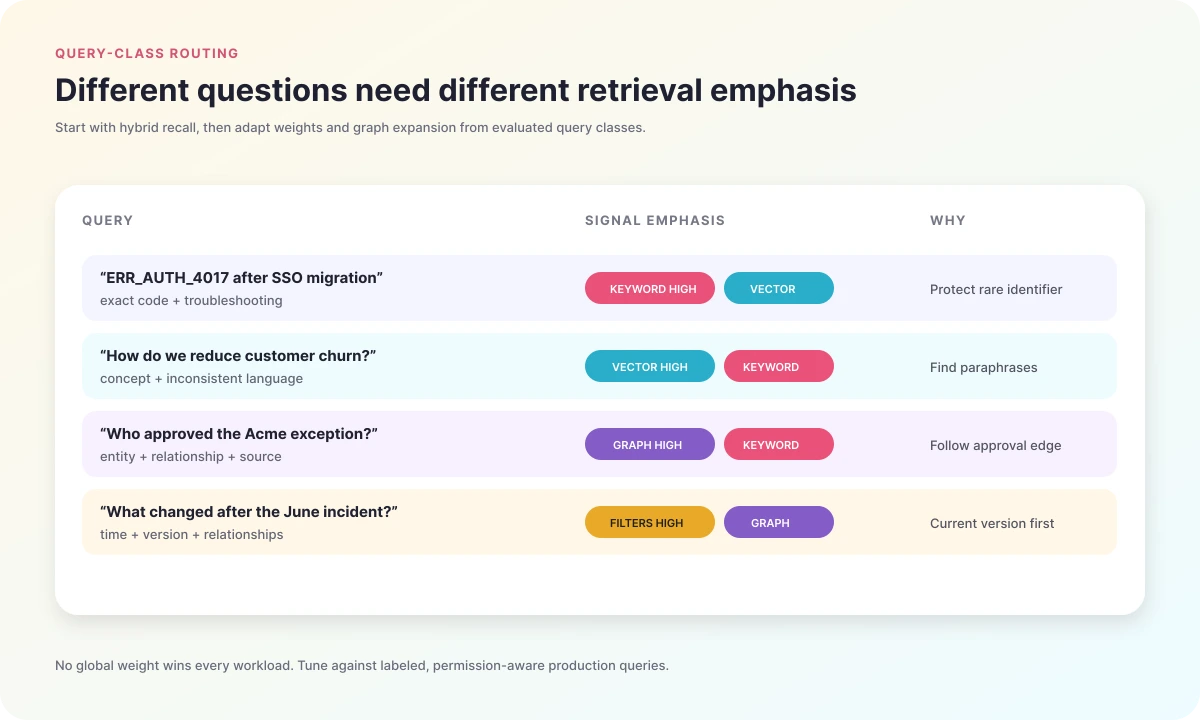
Task: Select the customer churn query title
Action: coord(238,356)
